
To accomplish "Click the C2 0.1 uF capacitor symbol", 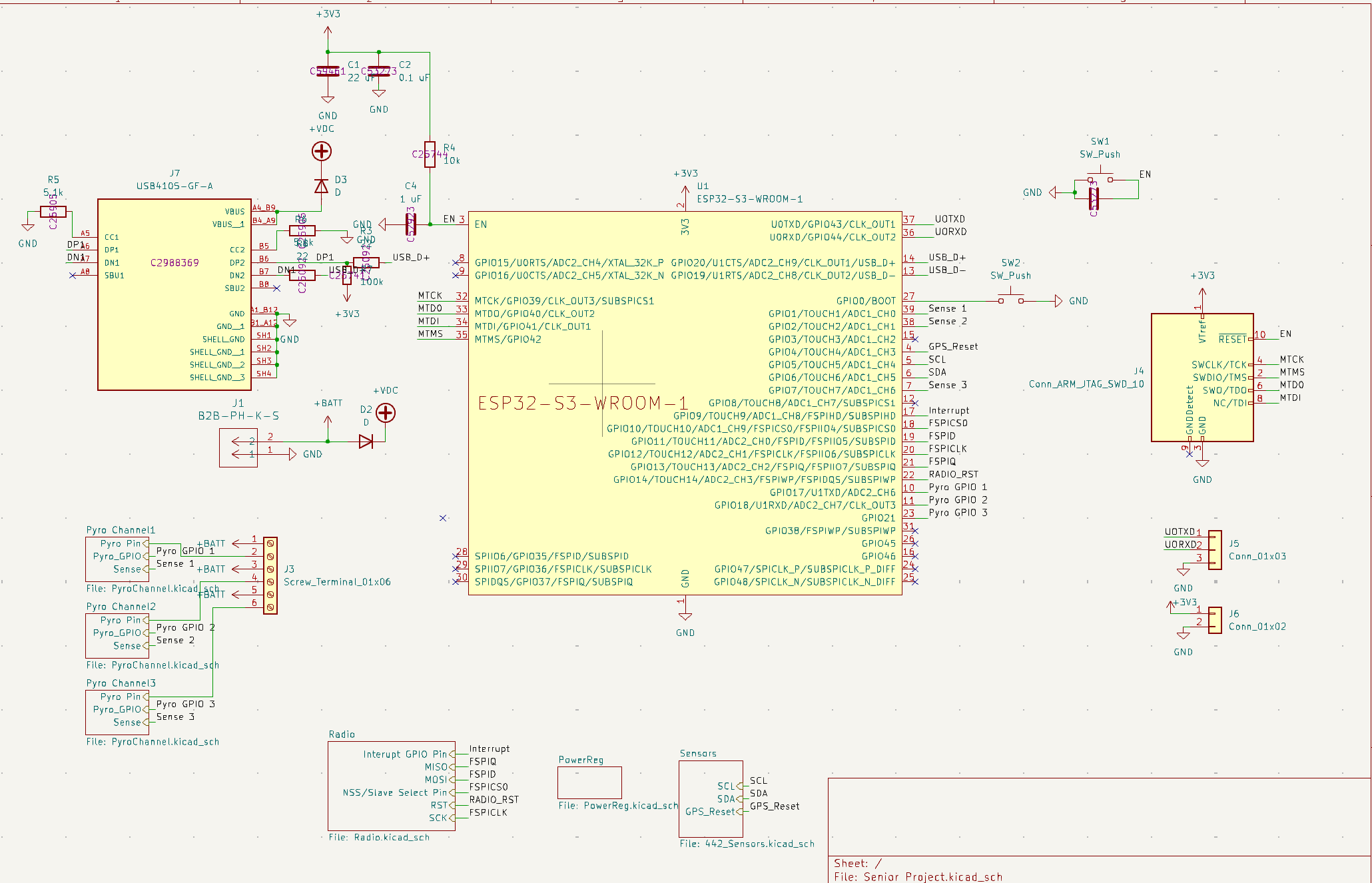I will coord(379,71).
